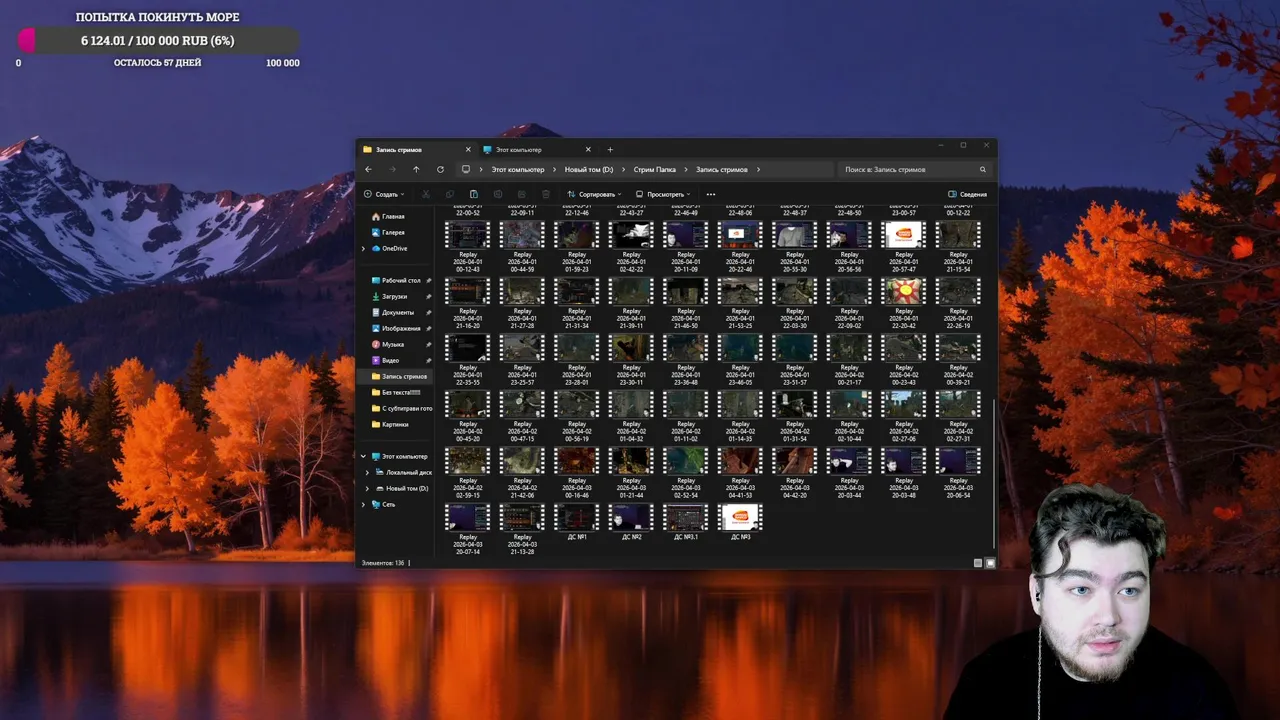Click chevron after Запись стримов in path
Screen dimensions: 1280x720
point(759,169)
